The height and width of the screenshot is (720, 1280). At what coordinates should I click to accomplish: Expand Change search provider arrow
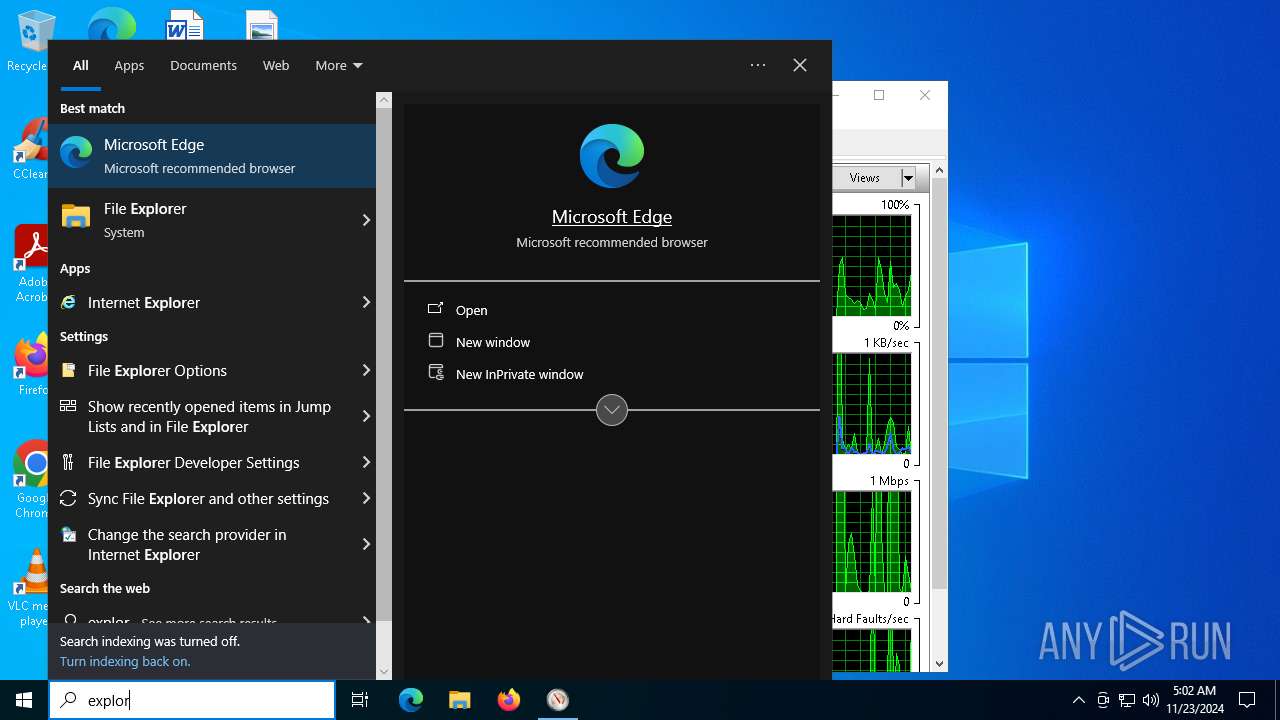pos(366,544)
